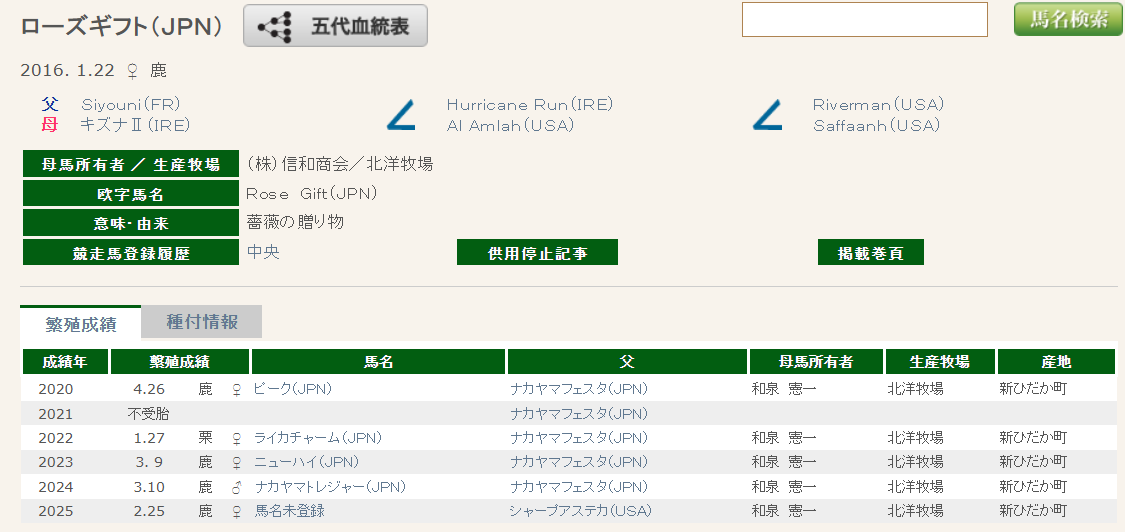Click the date 3.10 in 2024 row

(149, 487)
